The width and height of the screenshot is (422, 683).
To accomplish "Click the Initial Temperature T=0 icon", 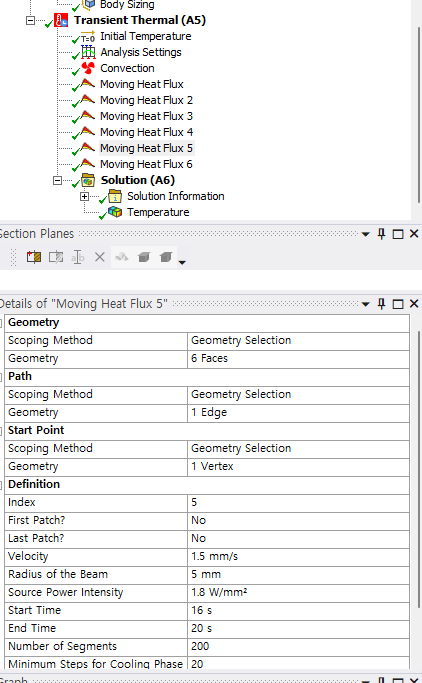I will tap(88, 36).
